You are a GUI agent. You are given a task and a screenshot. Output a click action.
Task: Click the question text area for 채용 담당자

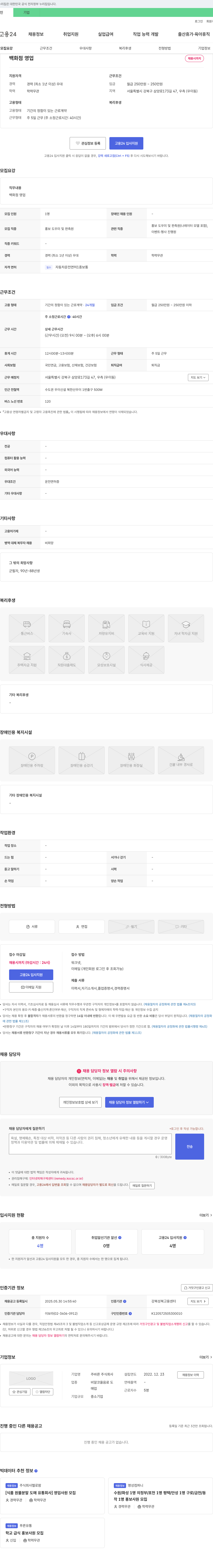point(90,1144)
